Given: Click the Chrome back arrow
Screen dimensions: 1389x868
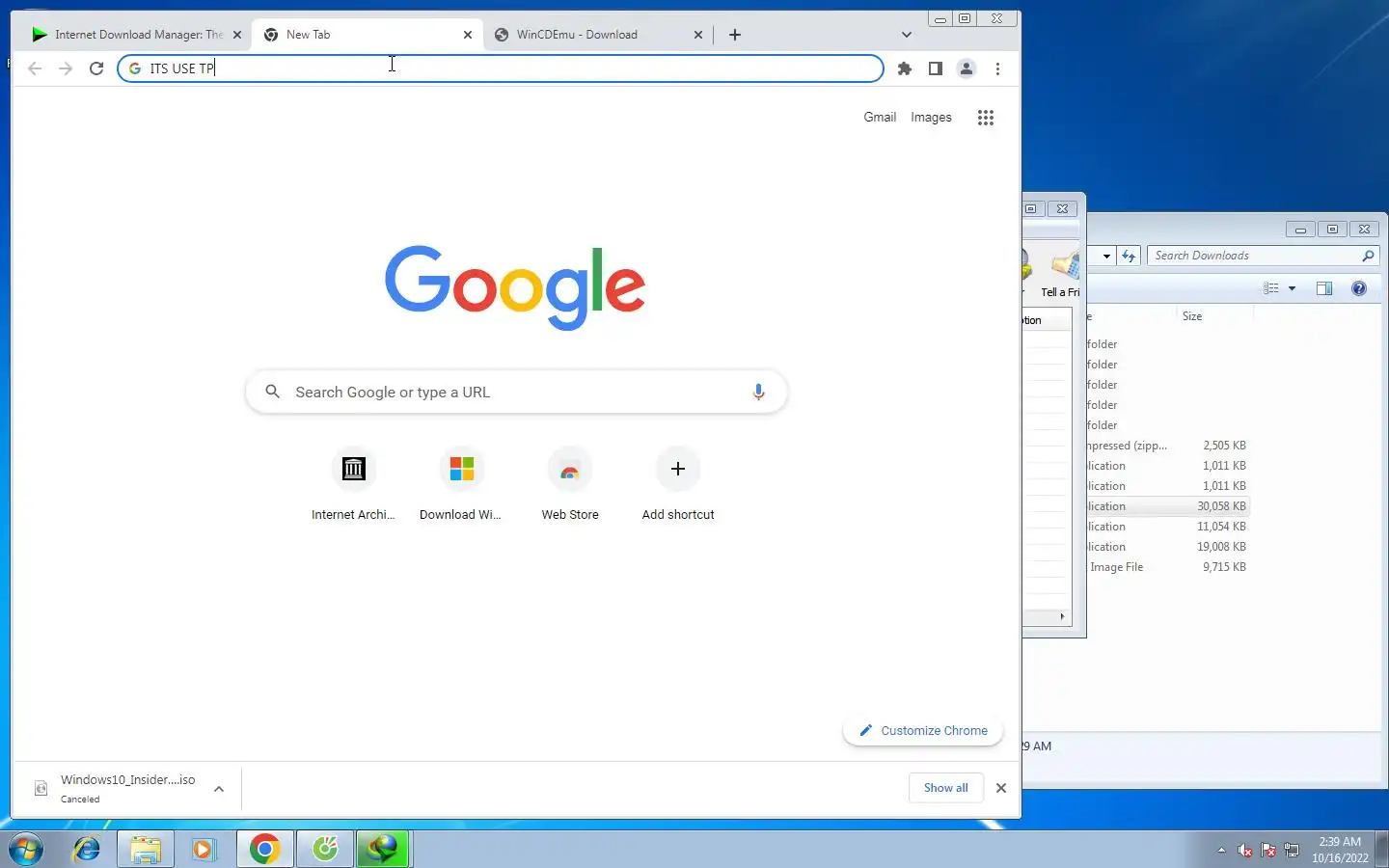Looking at the screenshot, I should (35, 68).
